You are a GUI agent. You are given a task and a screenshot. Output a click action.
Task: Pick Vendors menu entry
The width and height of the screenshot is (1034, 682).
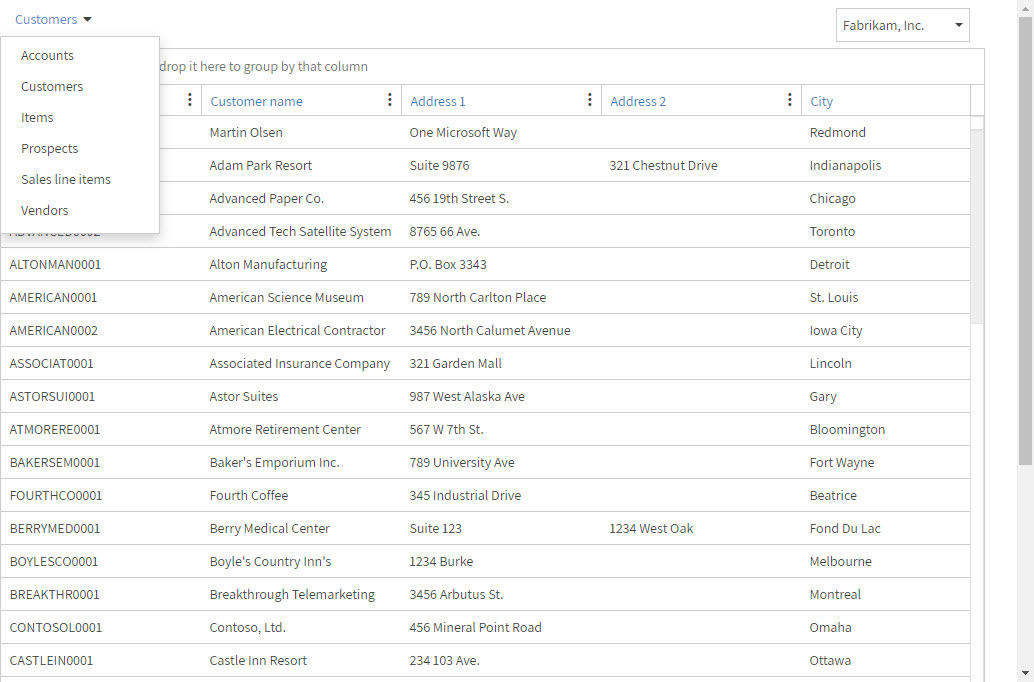tap(44, 210)
